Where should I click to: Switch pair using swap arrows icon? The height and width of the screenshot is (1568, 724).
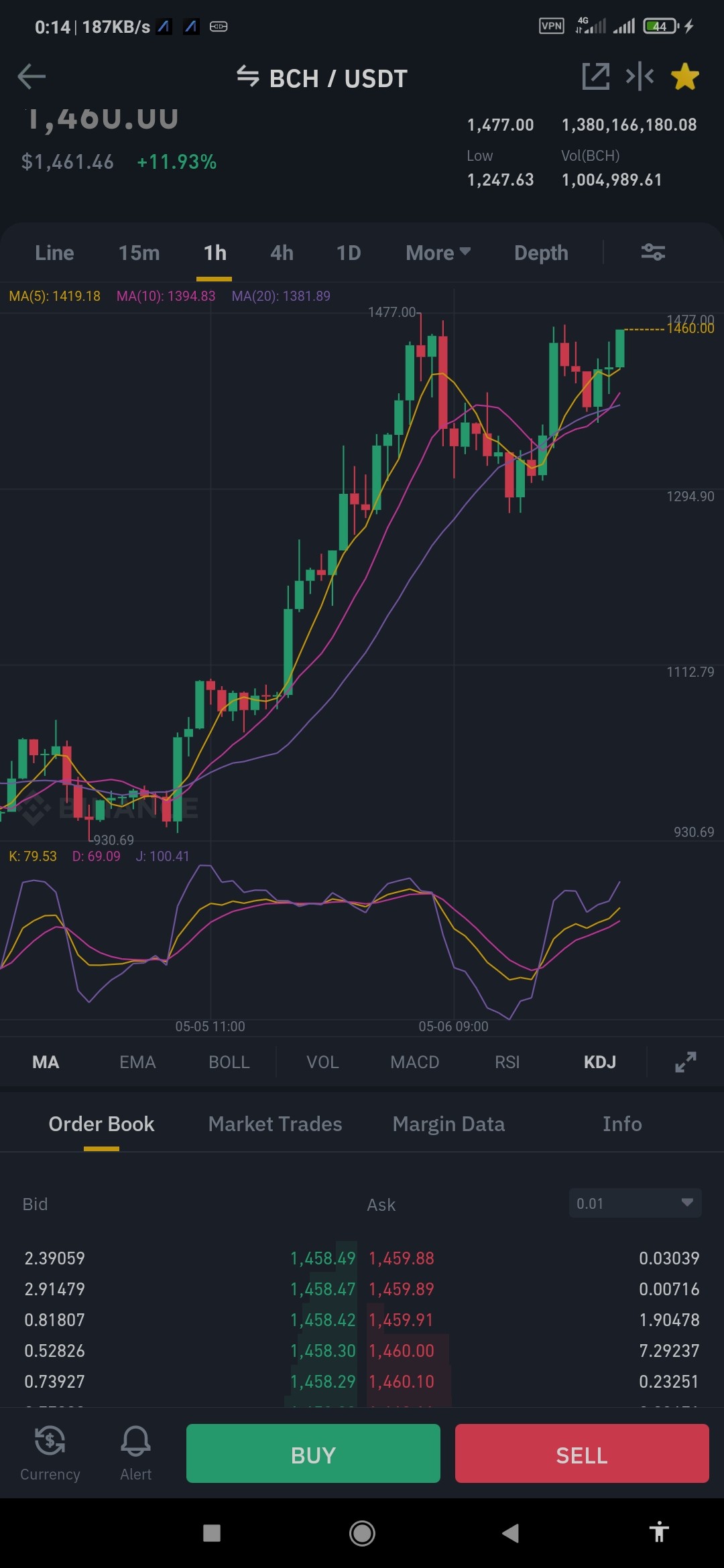[248, 76]
